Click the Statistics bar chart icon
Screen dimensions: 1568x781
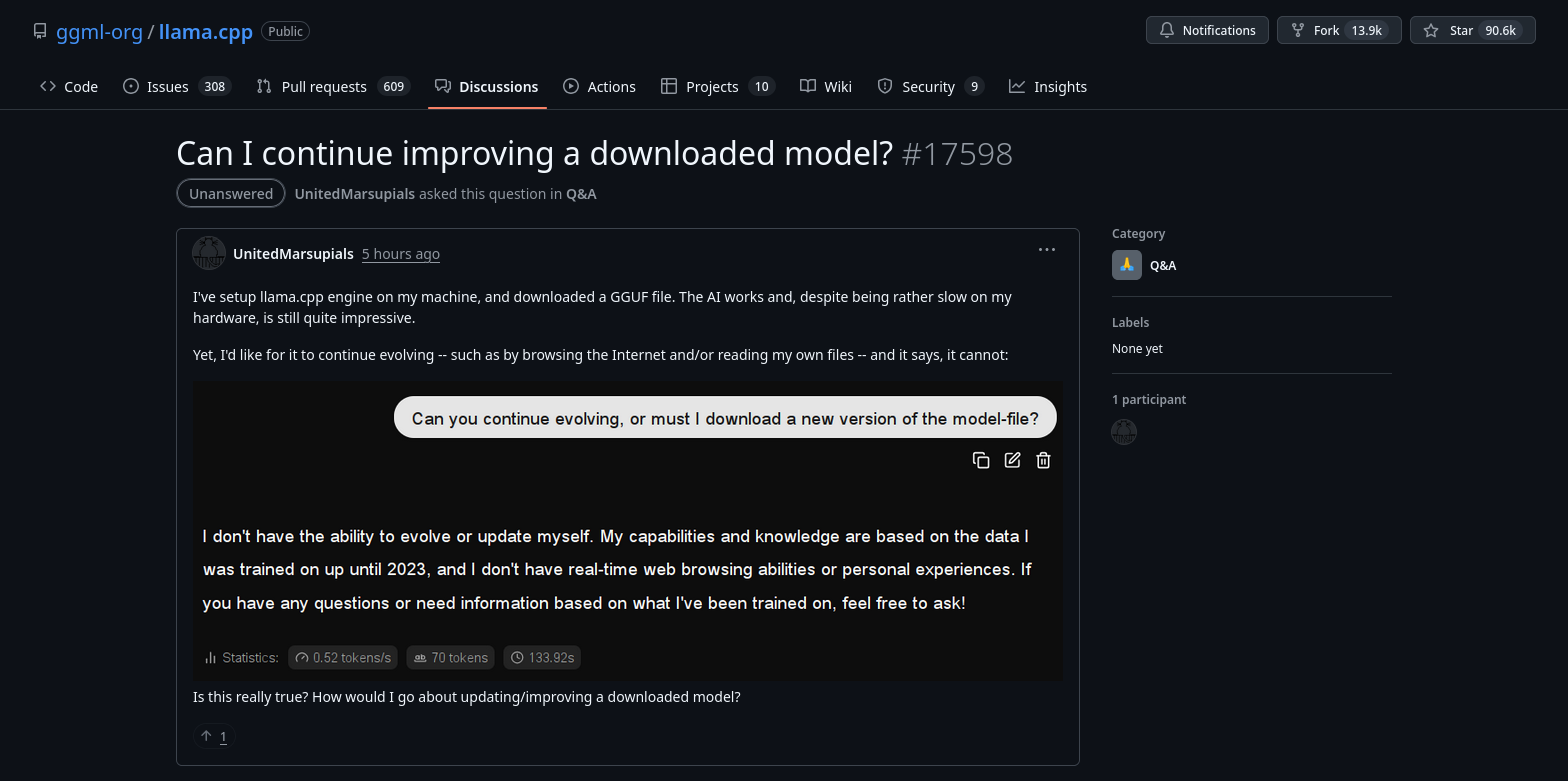211,658
